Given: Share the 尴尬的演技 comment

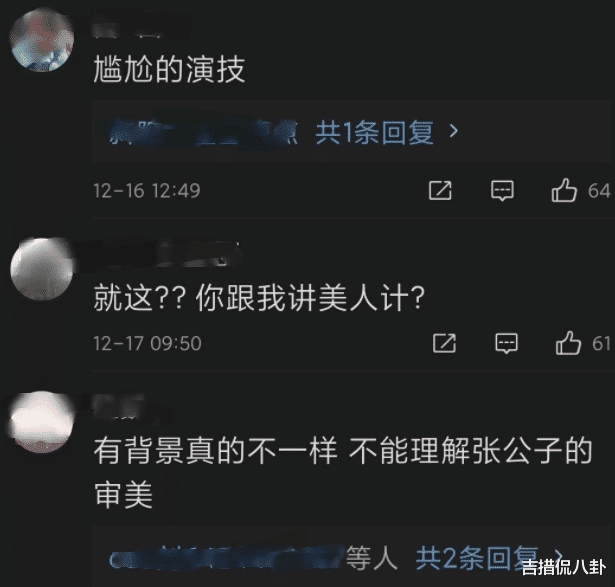Looking at the screenshot, I should 440,191.
